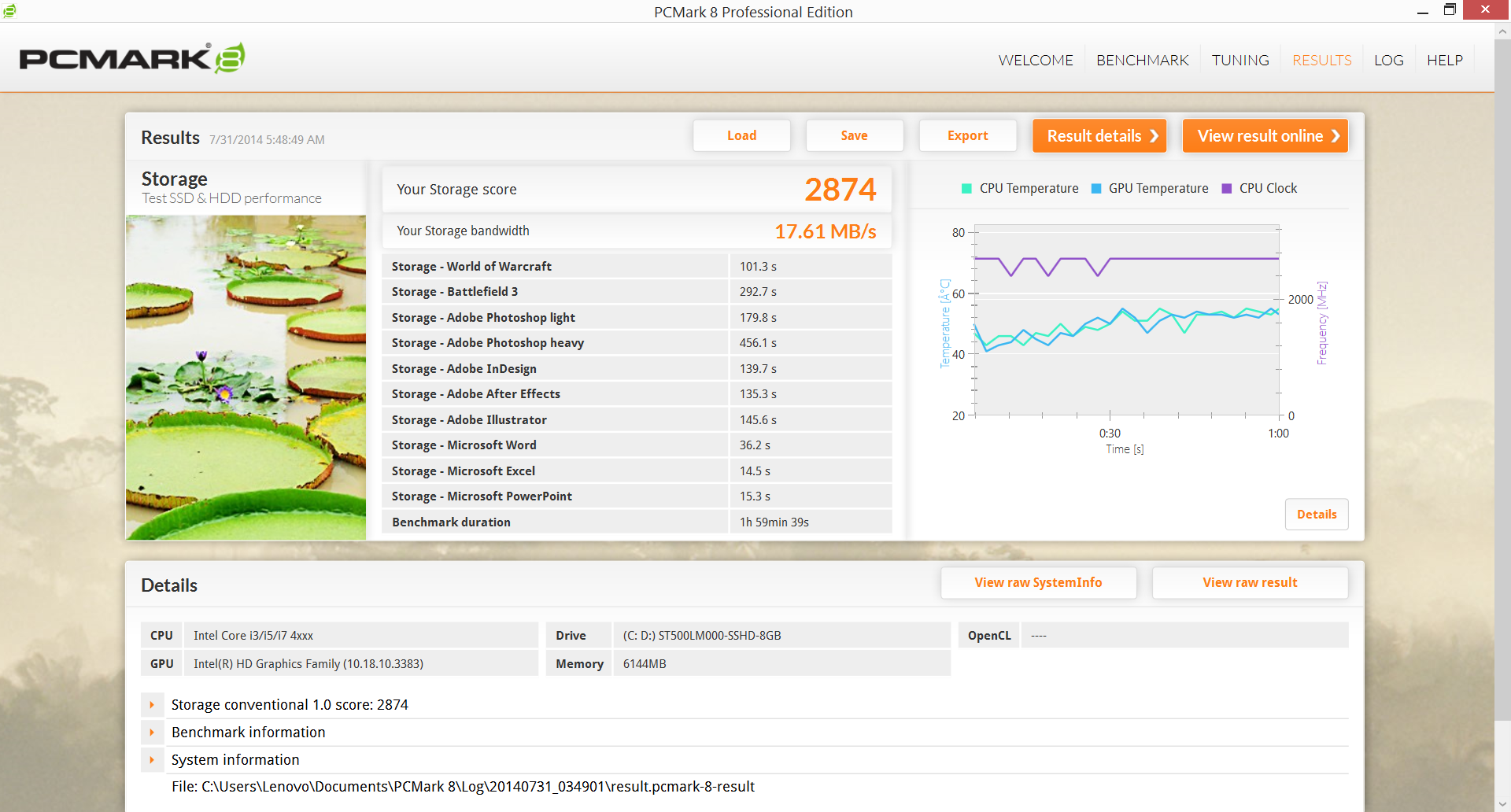Select 'Storage - Microsoft Excel' row
This screenshot has height=812, width=1511.
point(637,471)
